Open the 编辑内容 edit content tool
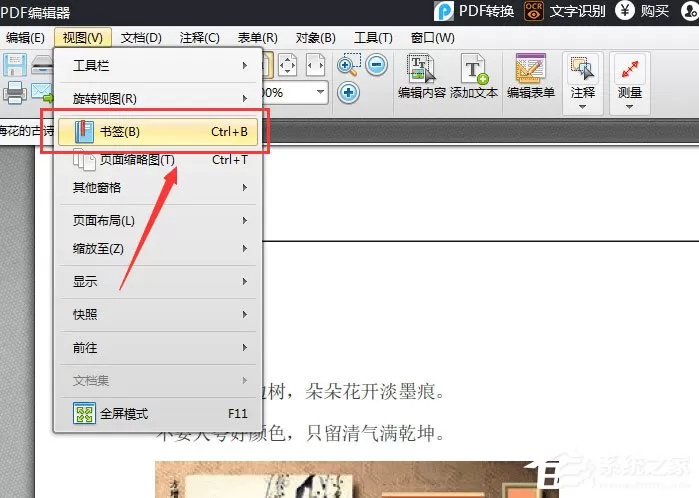The height and width of the screenshot is (498, 699). [421, 76]
